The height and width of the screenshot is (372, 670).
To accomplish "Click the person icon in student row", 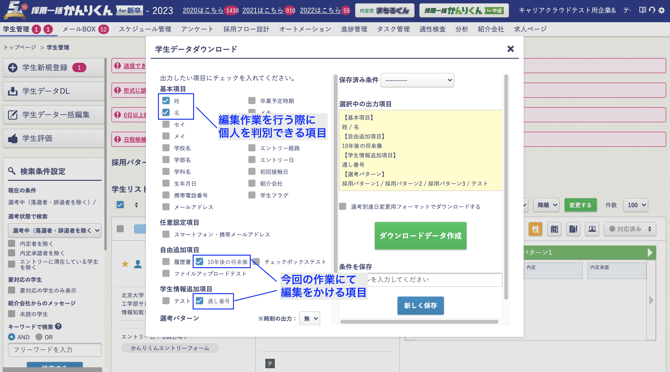I will (138, 264).
